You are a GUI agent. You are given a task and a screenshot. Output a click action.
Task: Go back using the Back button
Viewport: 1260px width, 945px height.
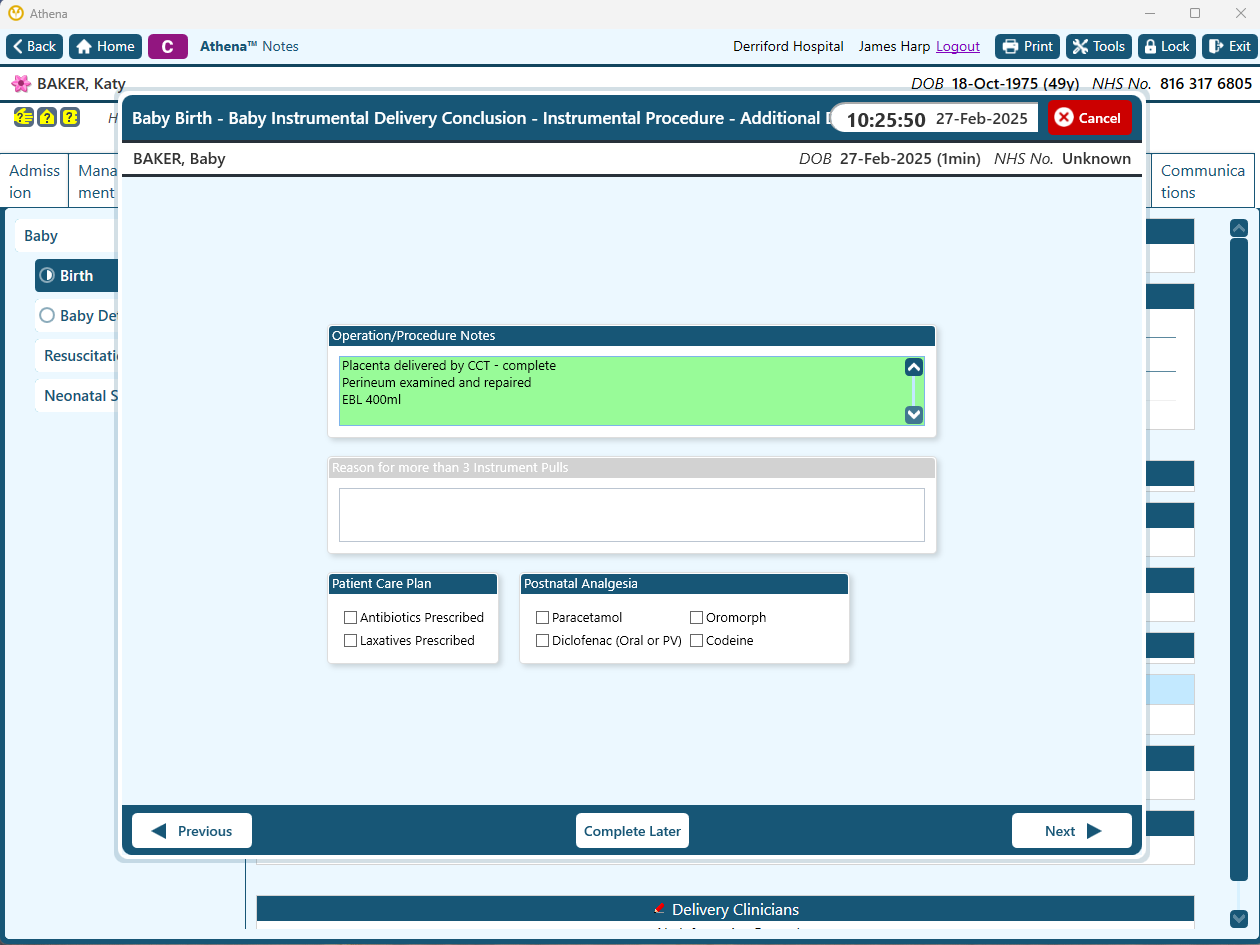pos(35,46)
